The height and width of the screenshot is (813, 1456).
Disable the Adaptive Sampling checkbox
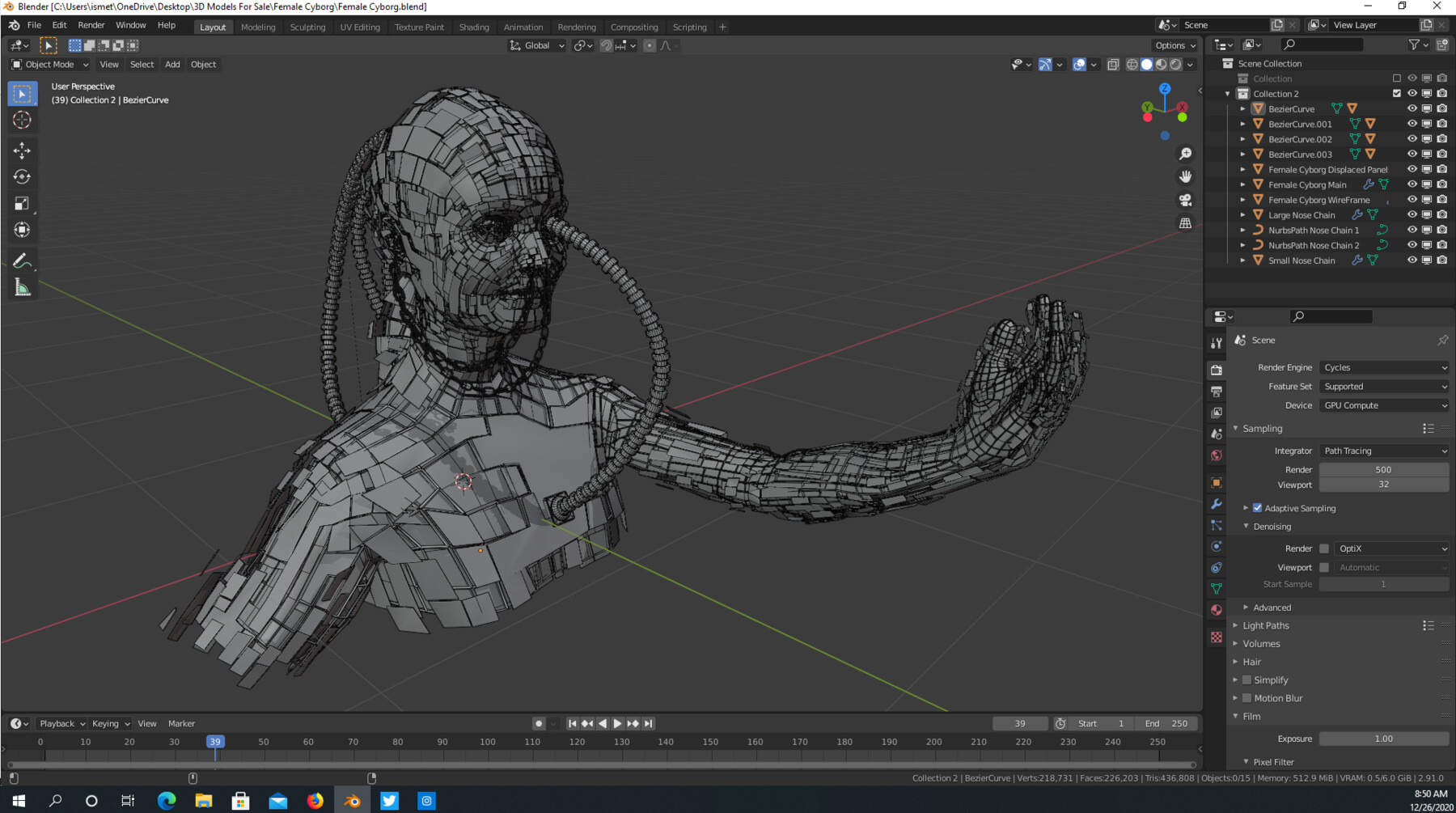pos(1257,508)
